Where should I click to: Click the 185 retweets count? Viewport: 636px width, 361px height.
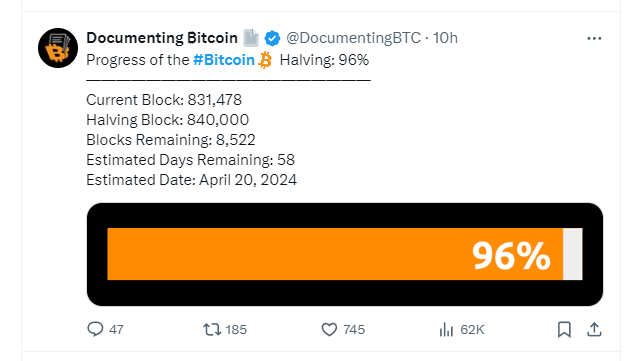236,329
